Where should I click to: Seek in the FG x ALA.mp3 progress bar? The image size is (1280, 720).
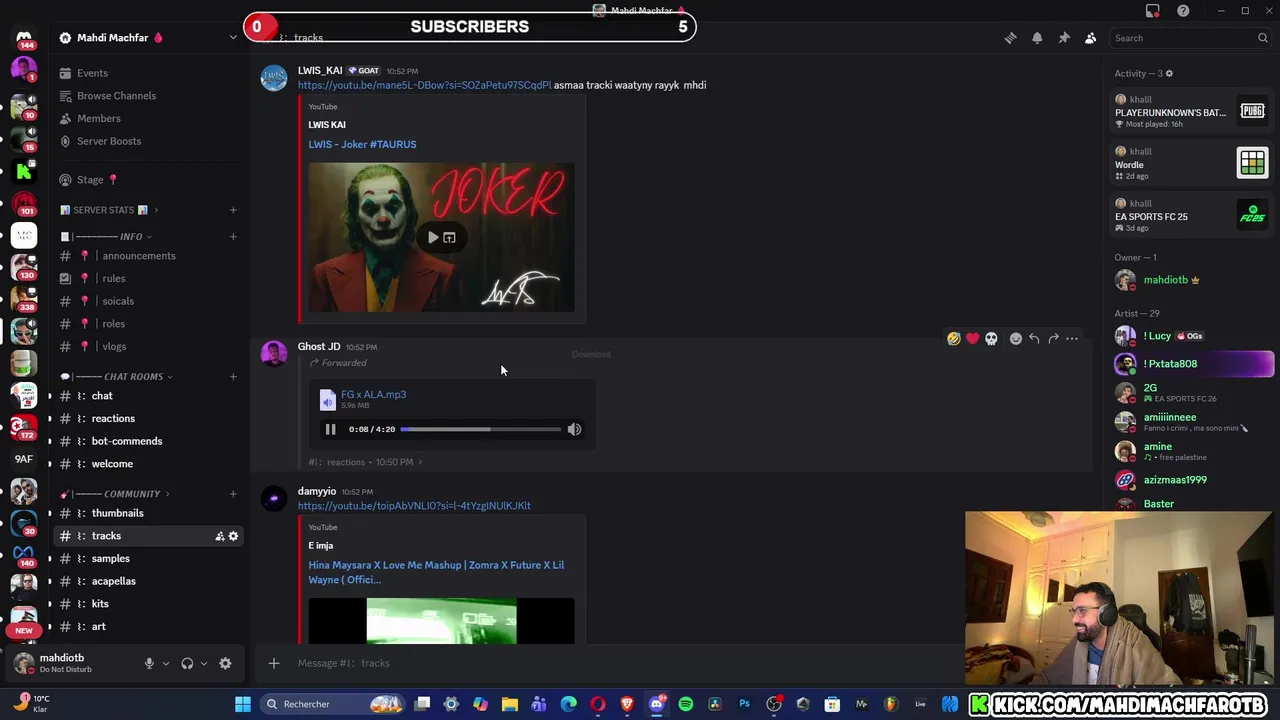[481, 429]
